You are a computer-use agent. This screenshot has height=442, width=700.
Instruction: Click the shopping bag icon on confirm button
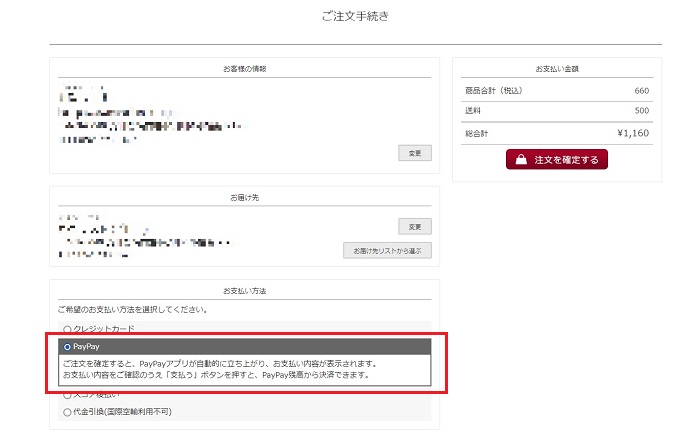coord(521,159)
